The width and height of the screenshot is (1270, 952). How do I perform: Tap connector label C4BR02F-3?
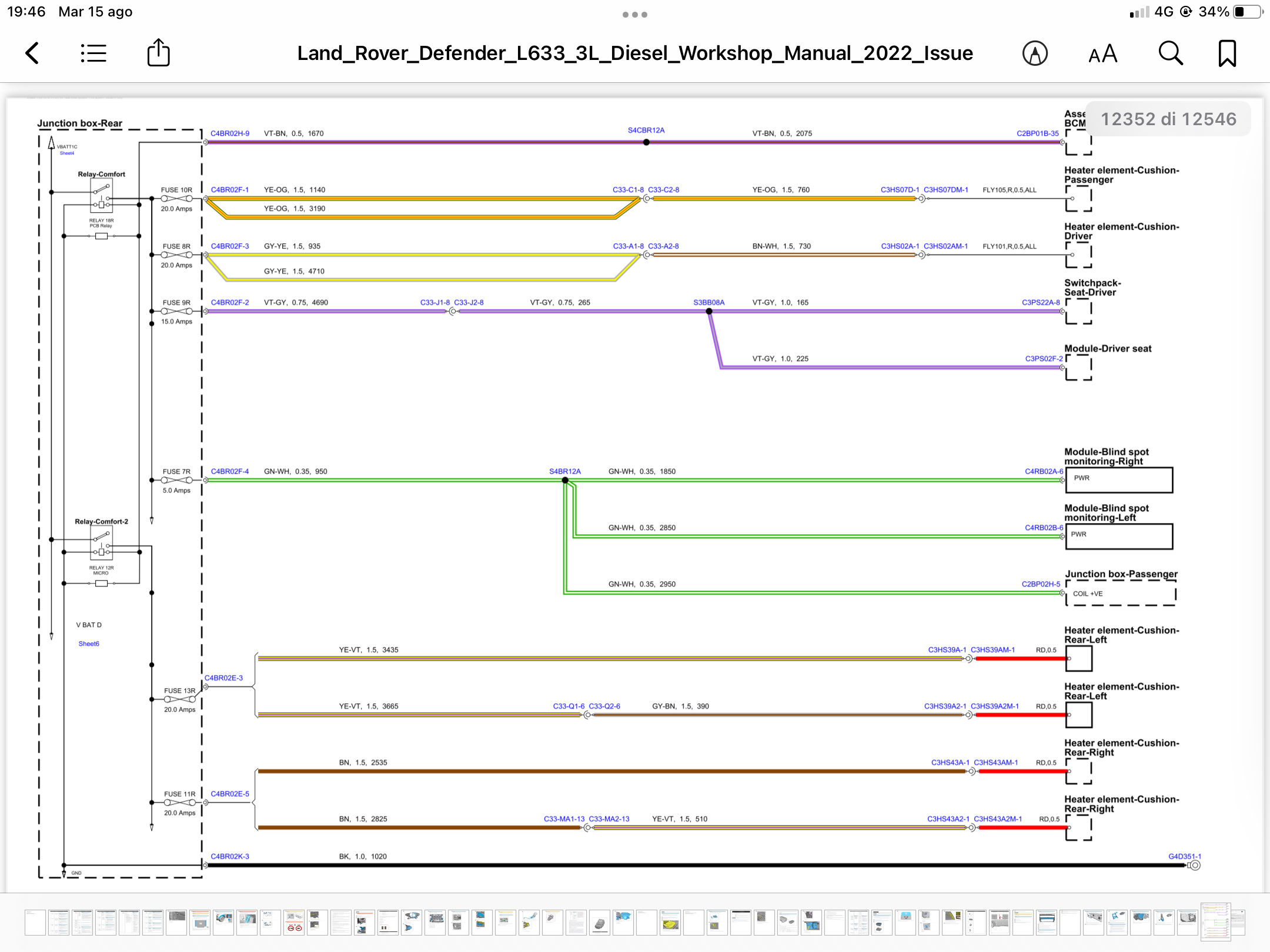[x=230, y=246]
